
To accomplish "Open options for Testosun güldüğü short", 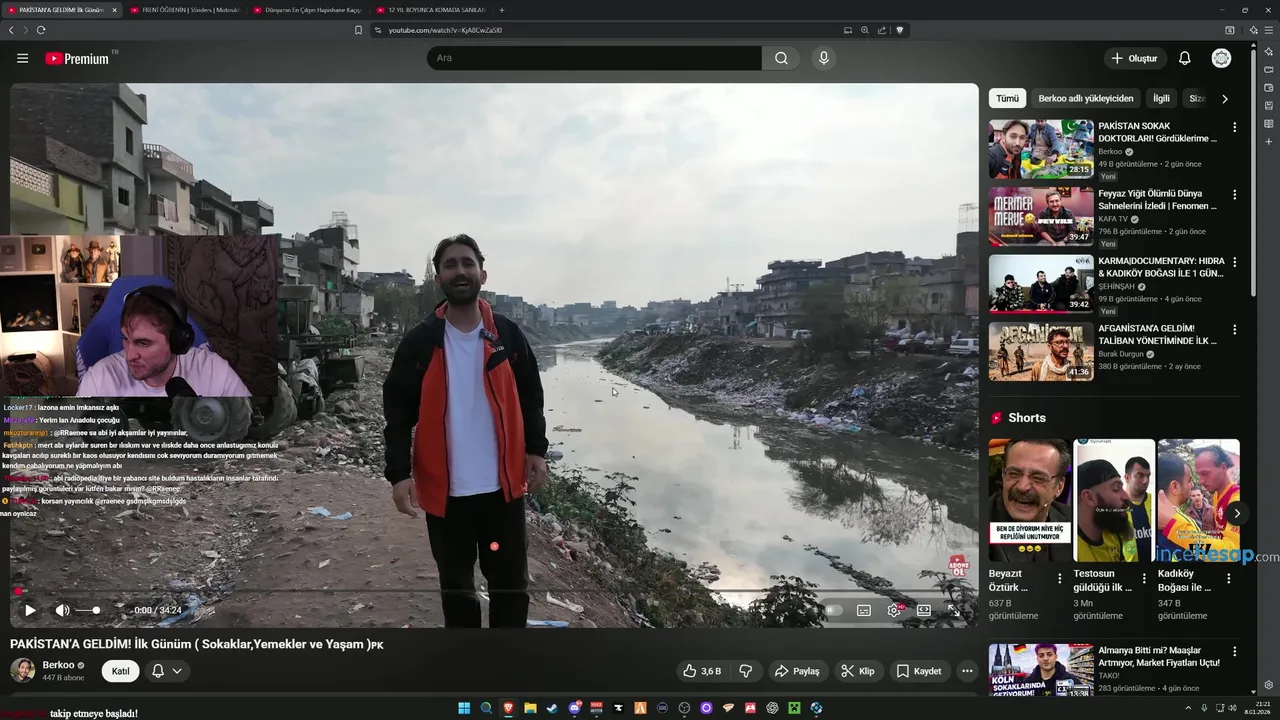I will coord(1144,578).
